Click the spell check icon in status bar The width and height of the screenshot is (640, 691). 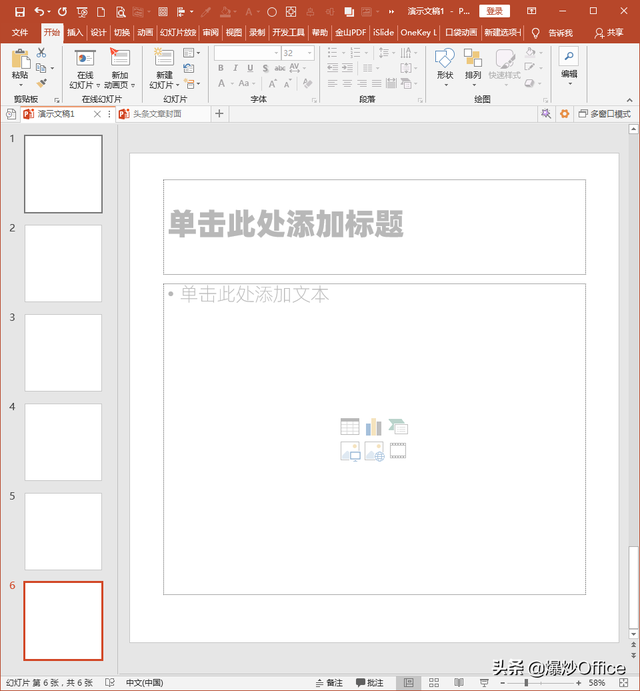(110, 683)
